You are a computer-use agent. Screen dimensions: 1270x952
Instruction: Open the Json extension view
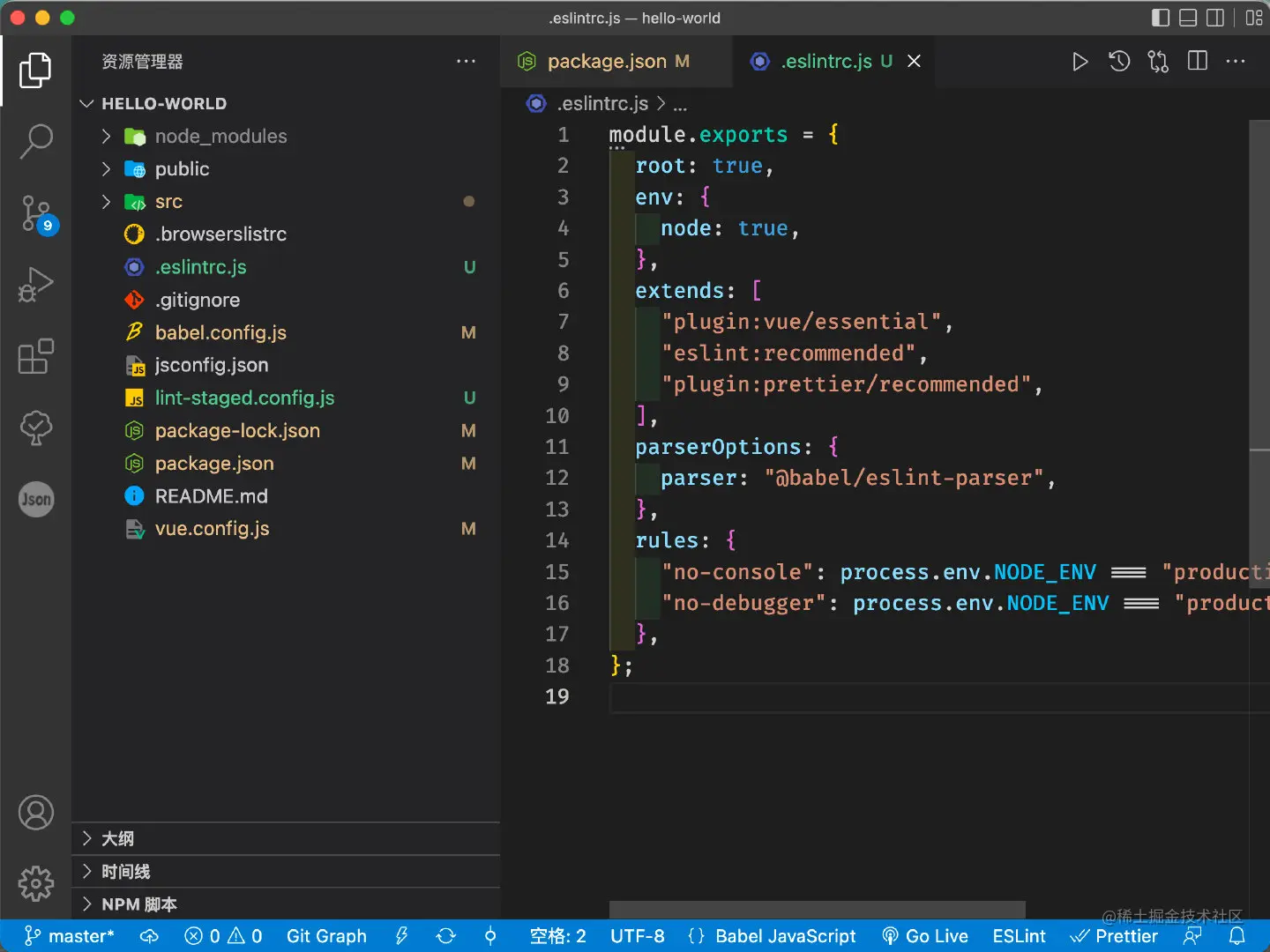(35, 499)
